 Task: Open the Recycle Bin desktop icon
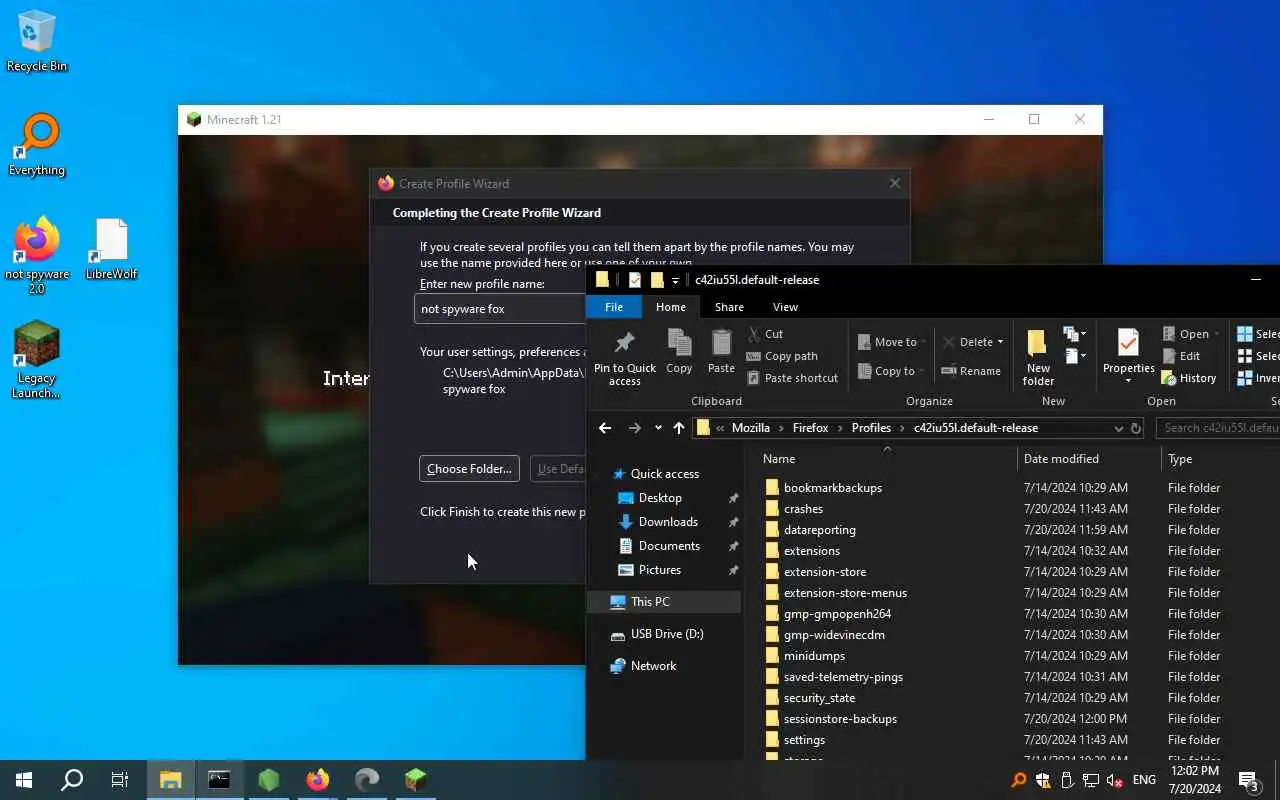coord(37,40)
